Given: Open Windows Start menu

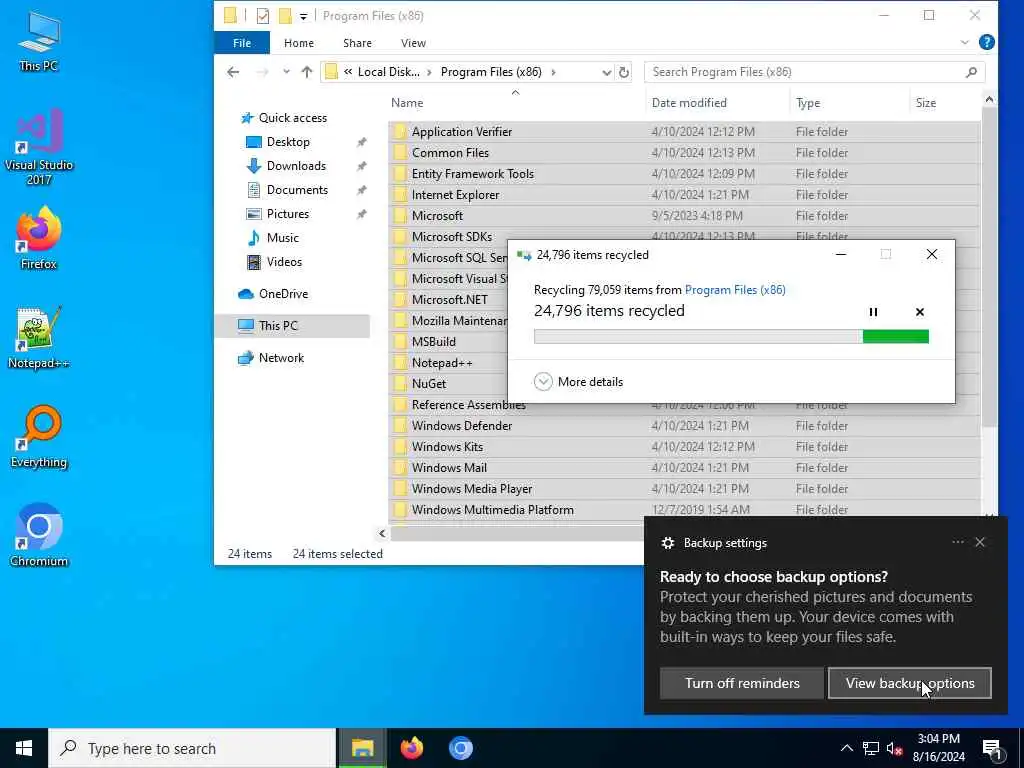Looking at the screenshot, I should (x=24, y=748).
